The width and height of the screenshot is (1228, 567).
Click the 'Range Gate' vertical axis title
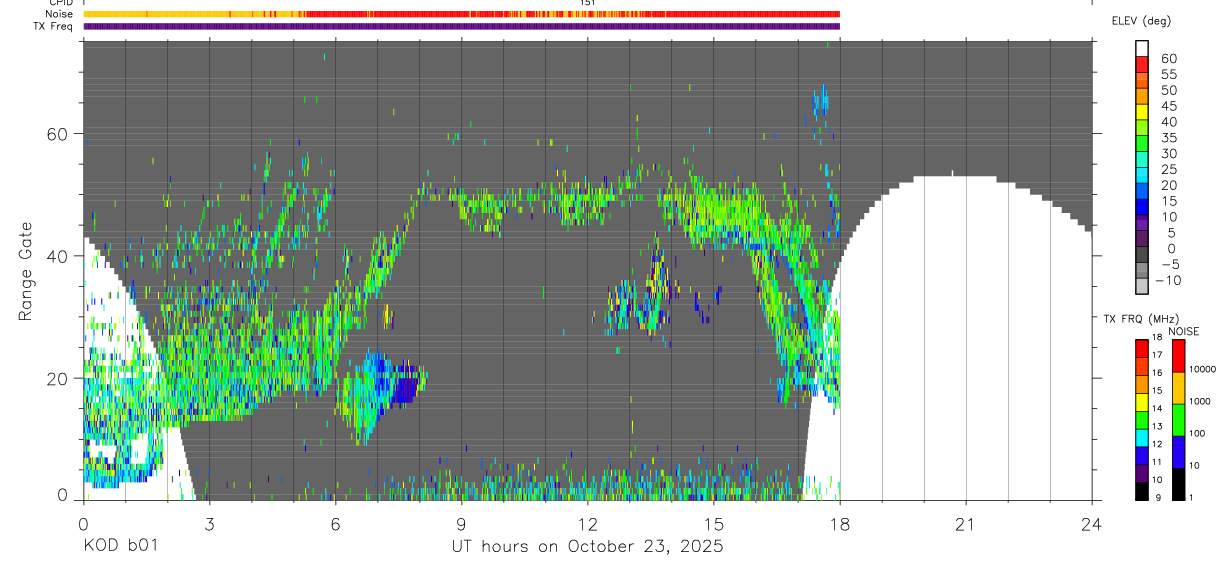(x=25, y=270)
